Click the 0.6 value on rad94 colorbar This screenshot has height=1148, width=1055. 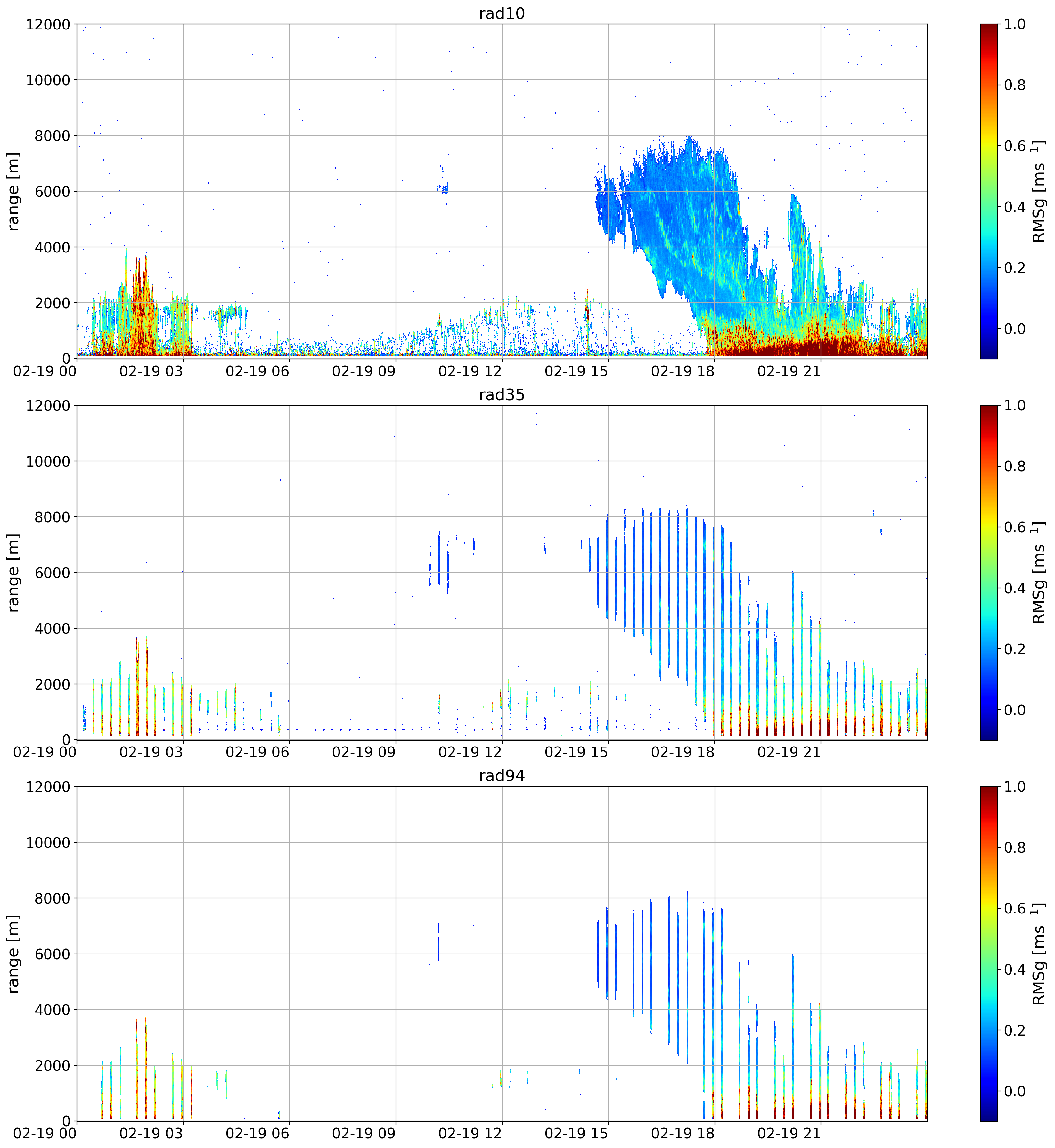coord(1014,909)
